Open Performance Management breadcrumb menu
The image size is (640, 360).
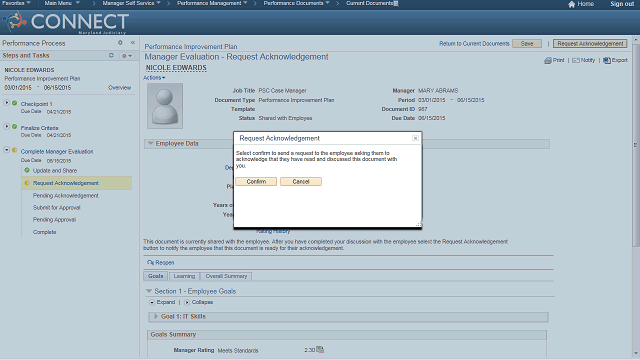(x=212, y=3)
